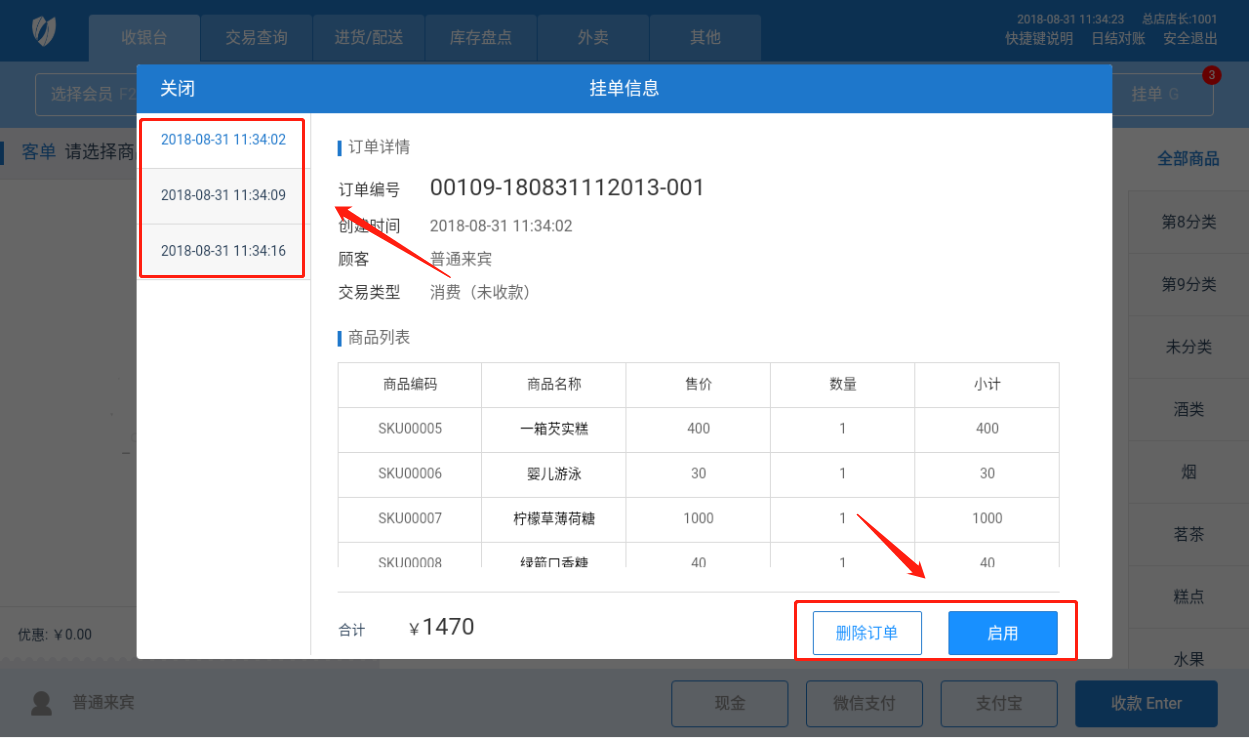Select the 酒类 product category
This screenshot has height=738, width=1249.
coord(1188,409)
